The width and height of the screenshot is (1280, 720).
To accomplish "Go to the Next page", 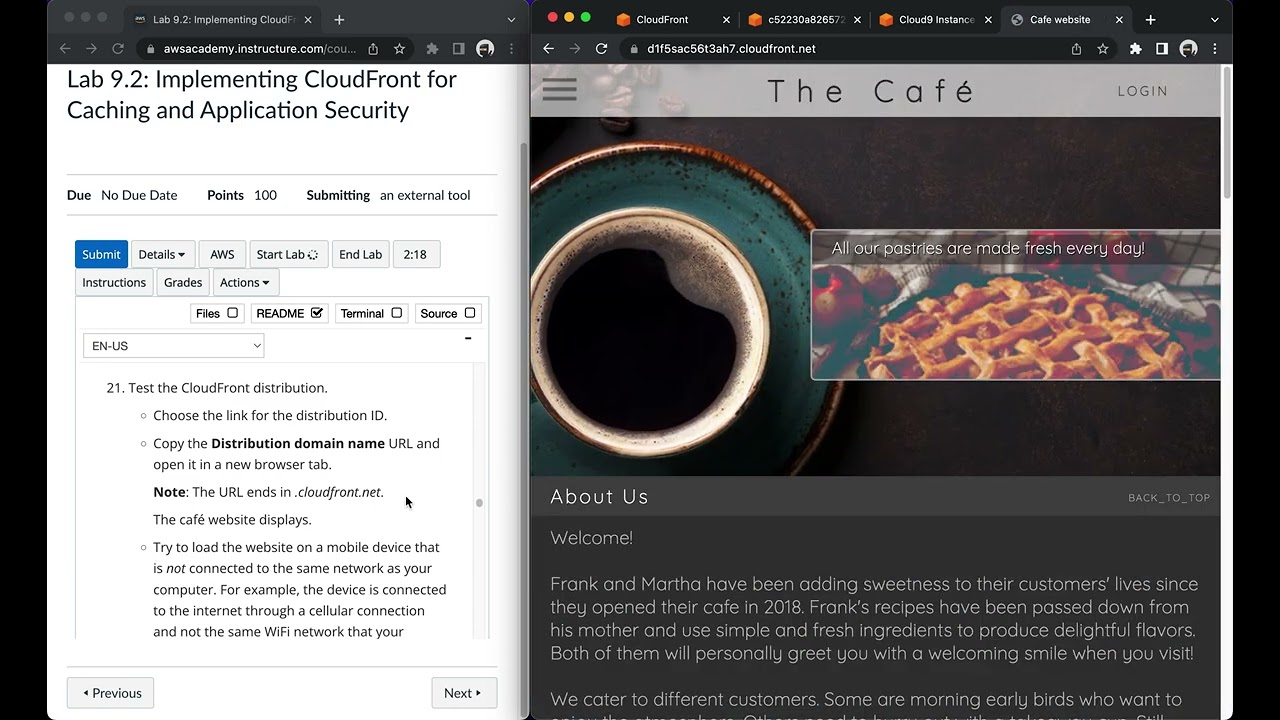I will click(x=464, y=693).
